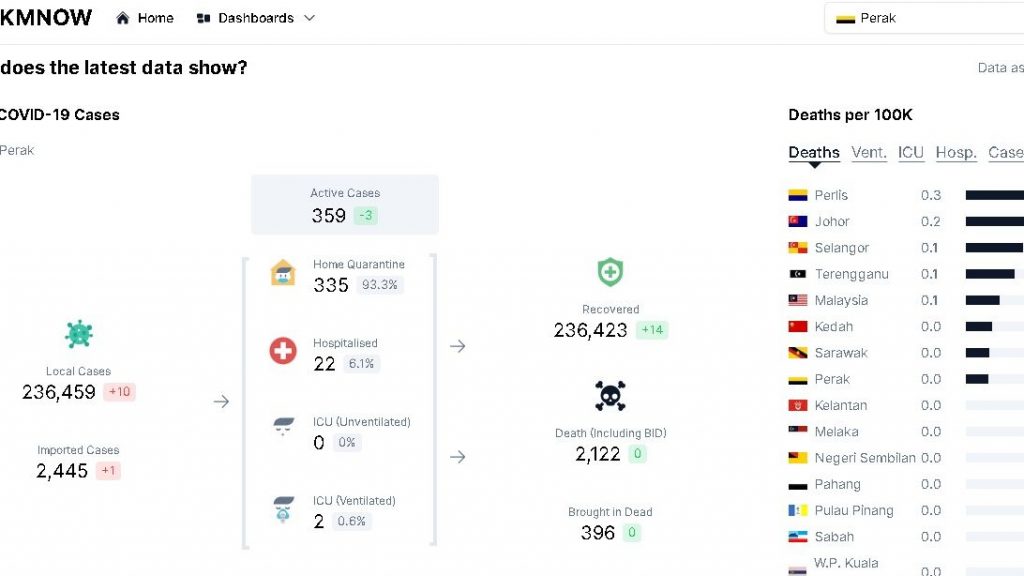
Task: Switch to the Hosp. tab
Action: coord(956,153)
